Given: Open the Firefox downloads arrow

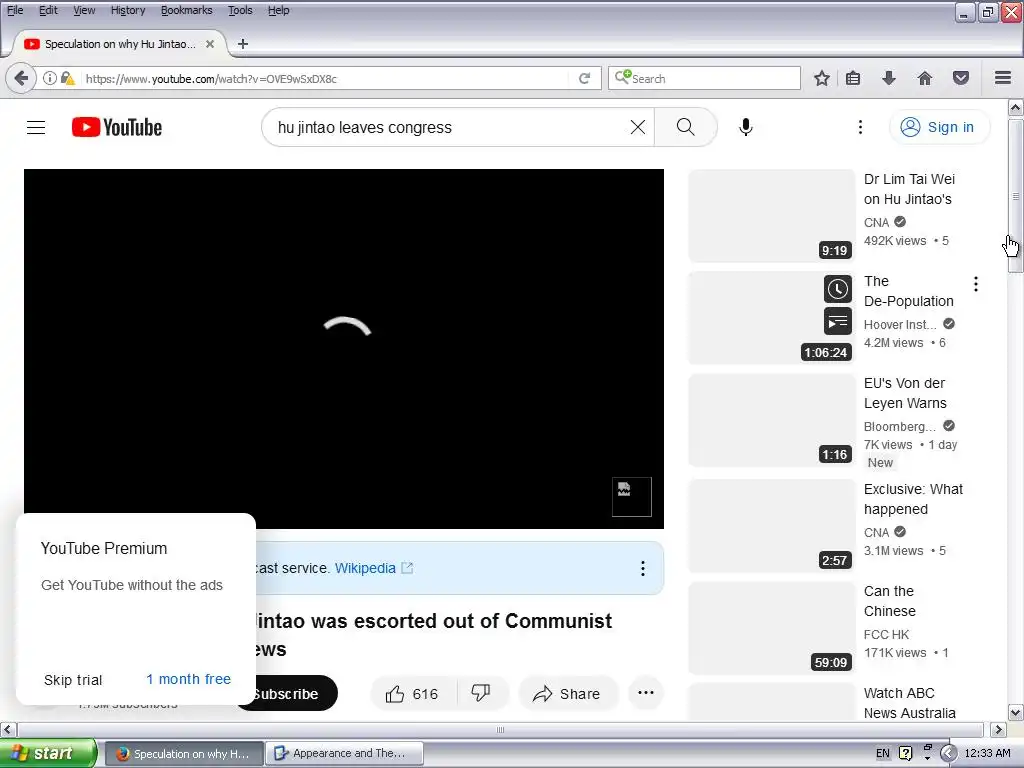Looking at the screenshot, I should [889, 78].
